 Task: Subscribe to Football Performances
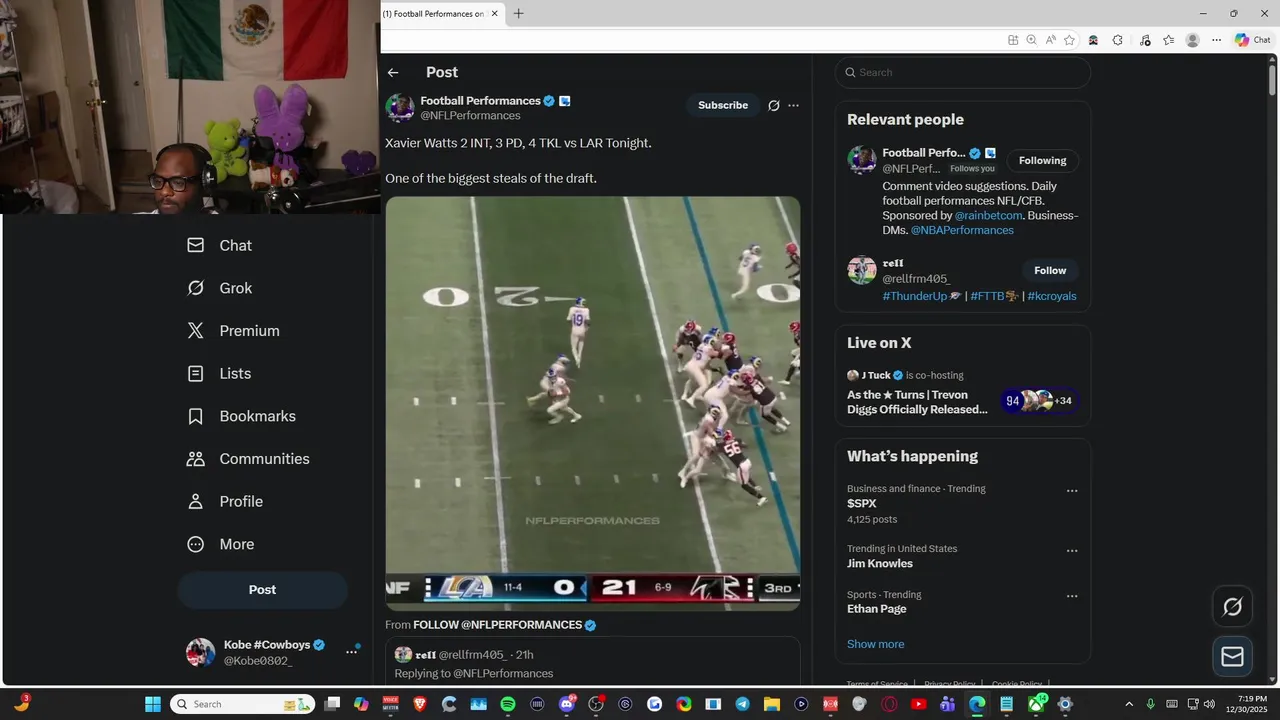(x=722, y=105)
